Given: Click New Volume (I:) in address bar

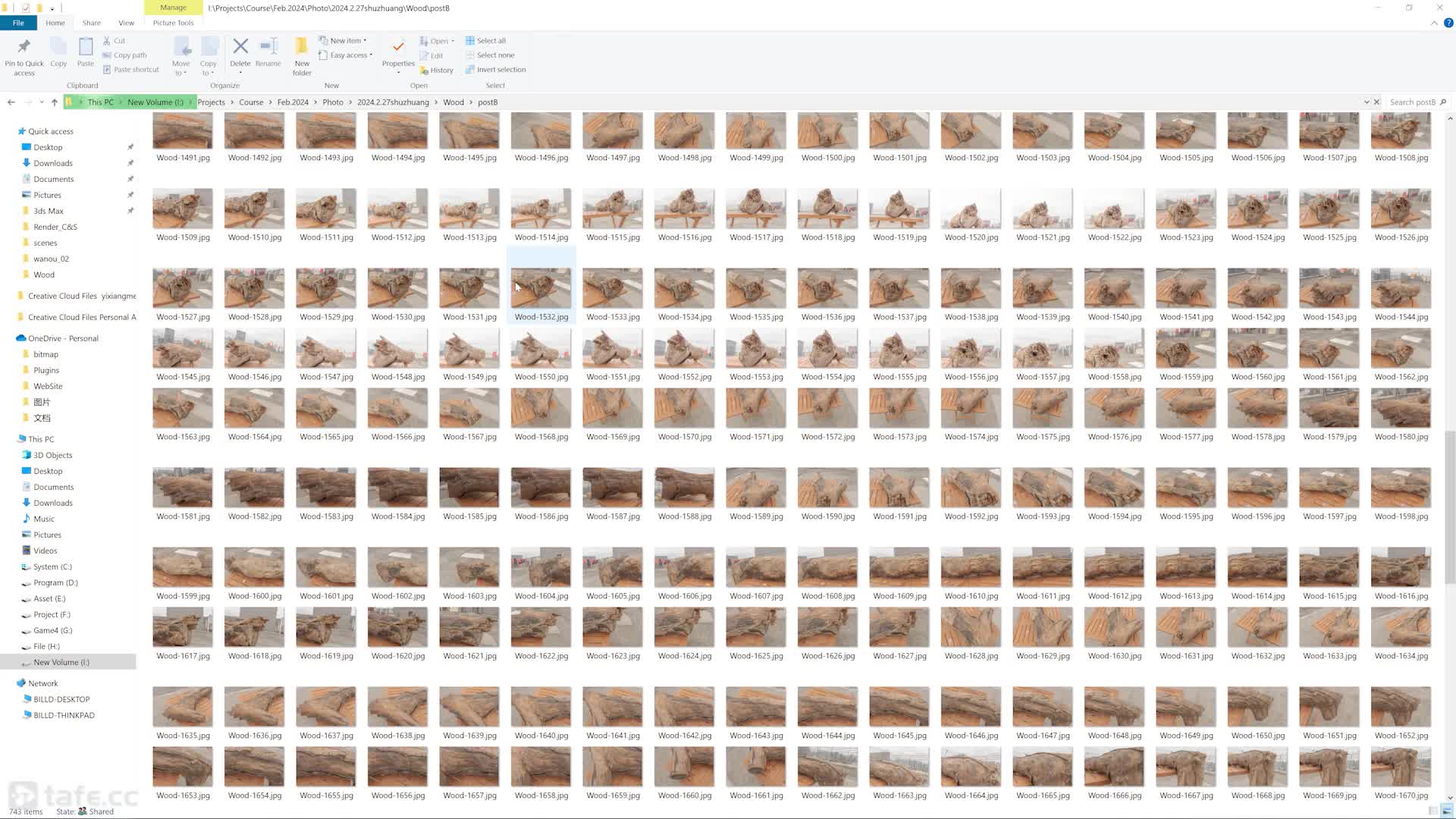Looking at the screenshot, I should pos(155,102).
